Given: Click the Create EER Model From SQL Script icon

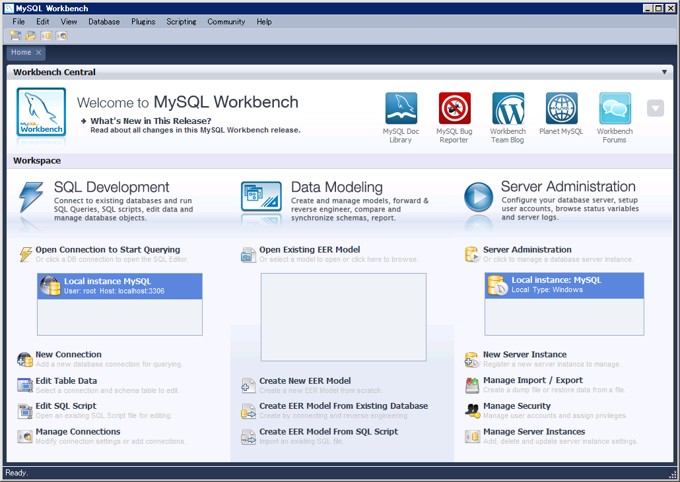Looking at the screenshot, I should click(248, 436).
